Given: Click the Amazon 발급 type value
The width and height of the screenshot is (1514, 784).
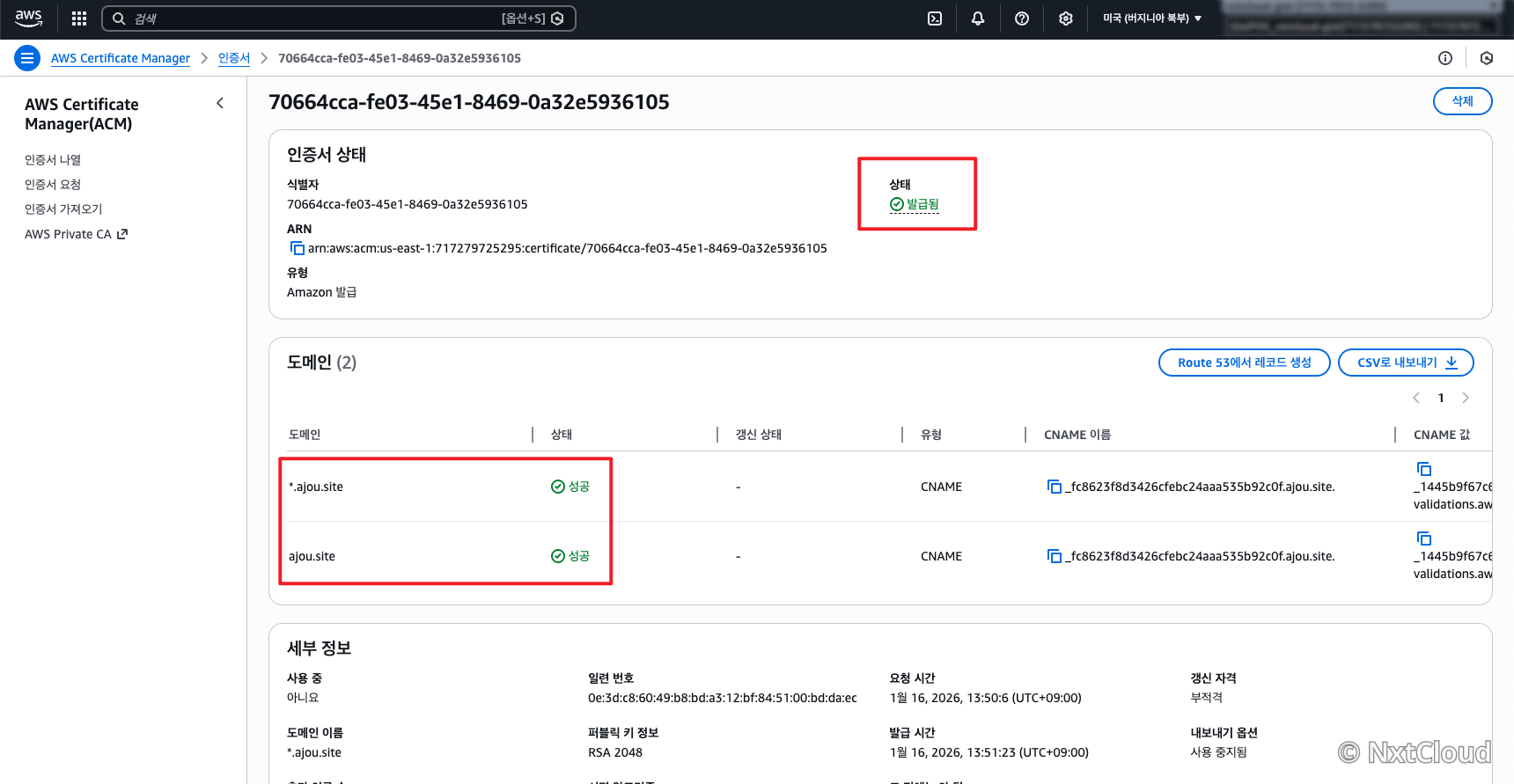Looking at the screenshot, I should point(322,292).
